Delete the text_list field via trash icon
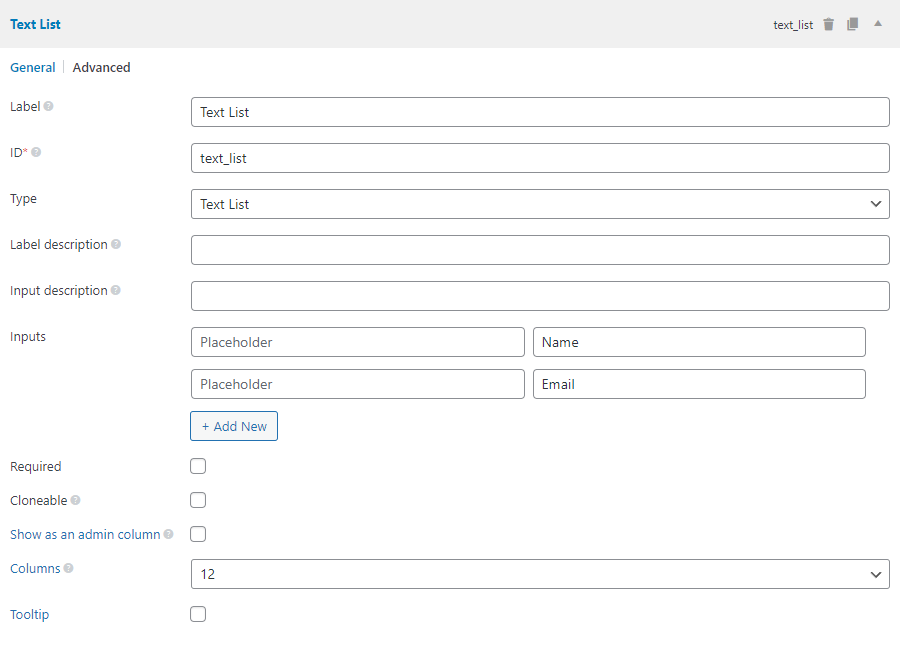 pyautogui.click(x=828, y=24)
